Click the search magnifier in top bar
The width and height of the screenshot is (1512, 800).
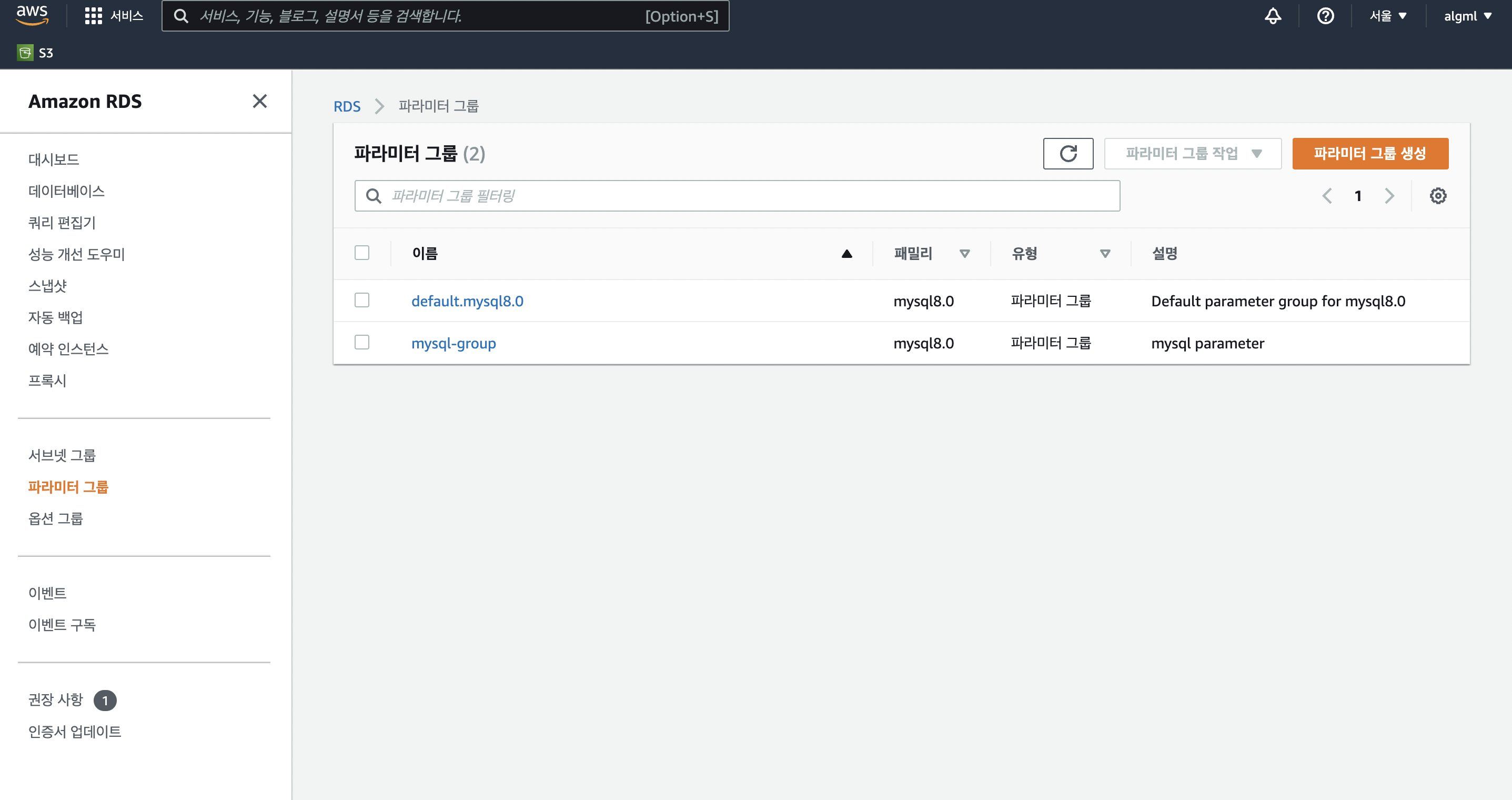click(182, 16)
